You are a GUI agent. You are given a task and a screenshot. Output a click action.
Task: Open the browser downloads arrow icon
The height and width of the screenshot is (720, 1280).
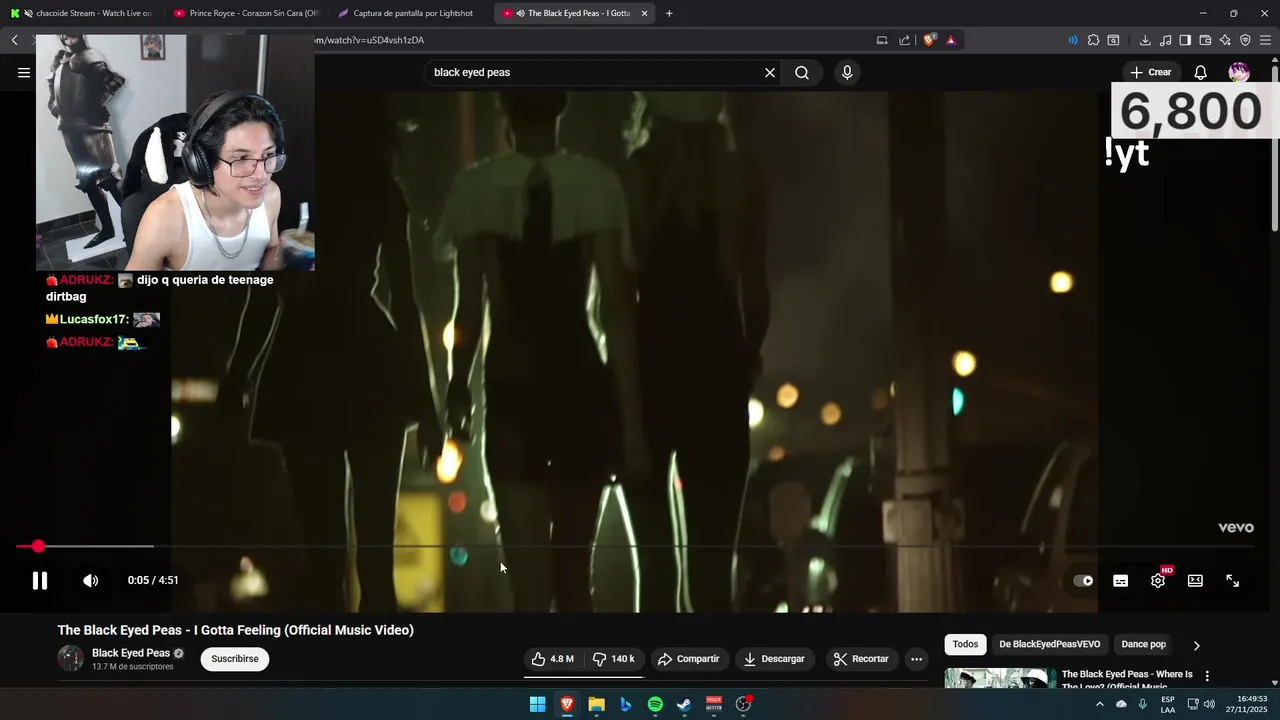pyautogui.click(x=1145, y=40)
